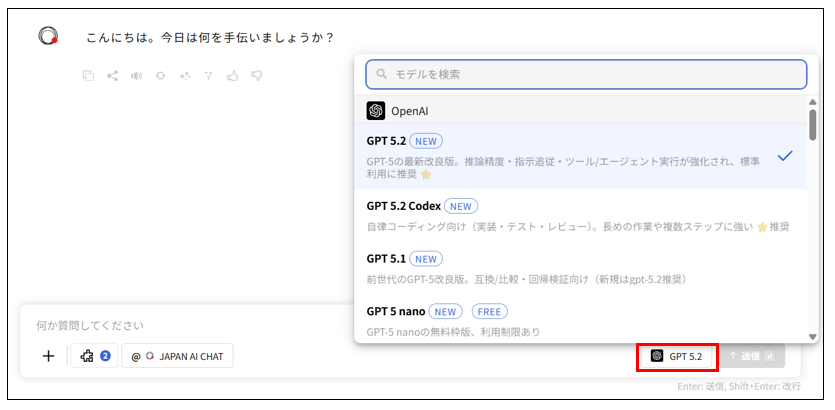Click the @ JAPAN AI CHAT agent button
The height and width of the screenshot is (410, 835).
point(178,356)
